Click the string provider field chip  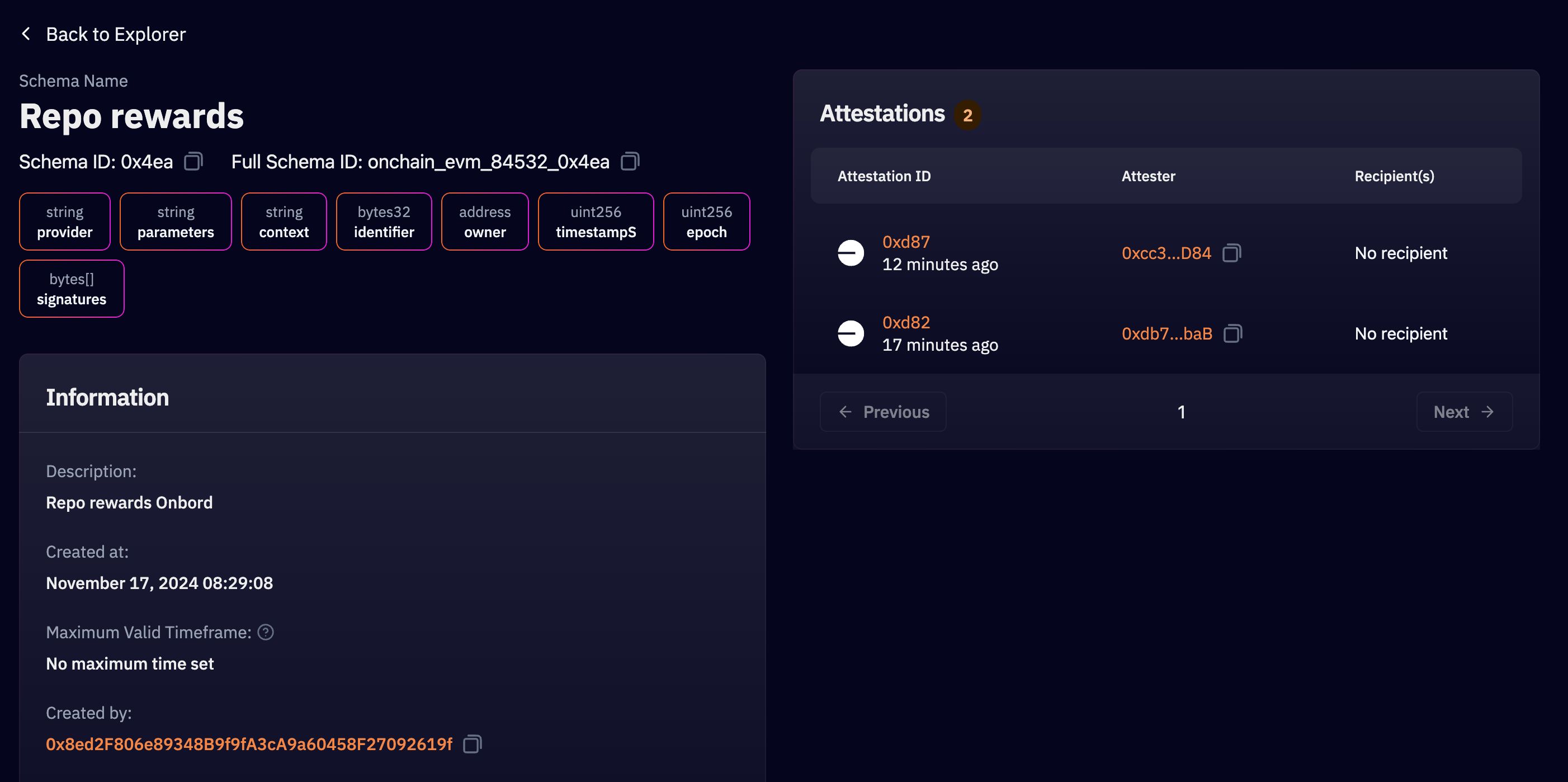click(64, 222)
